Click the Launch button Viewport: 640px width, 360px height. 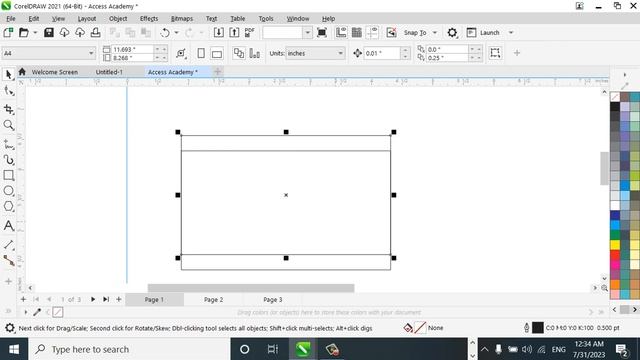point(484,33)
